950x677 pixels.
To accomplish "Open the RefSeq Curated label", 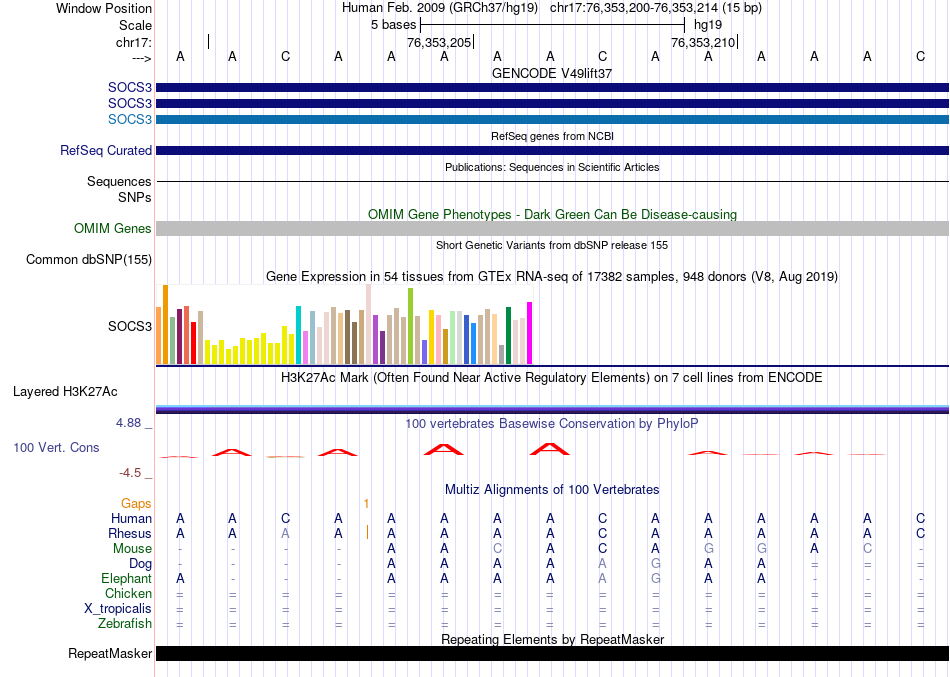I will pos(106,150).
